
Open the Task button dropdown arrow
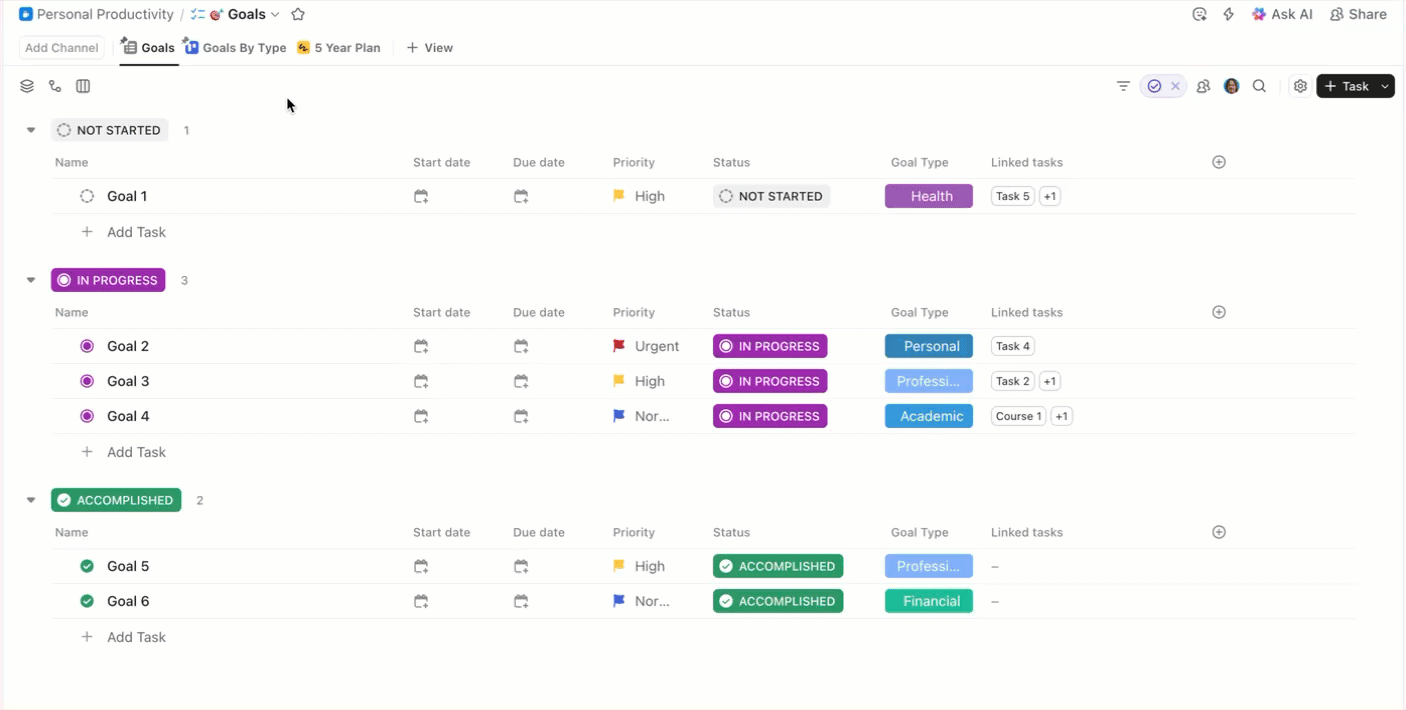(x=1385, y=87)
